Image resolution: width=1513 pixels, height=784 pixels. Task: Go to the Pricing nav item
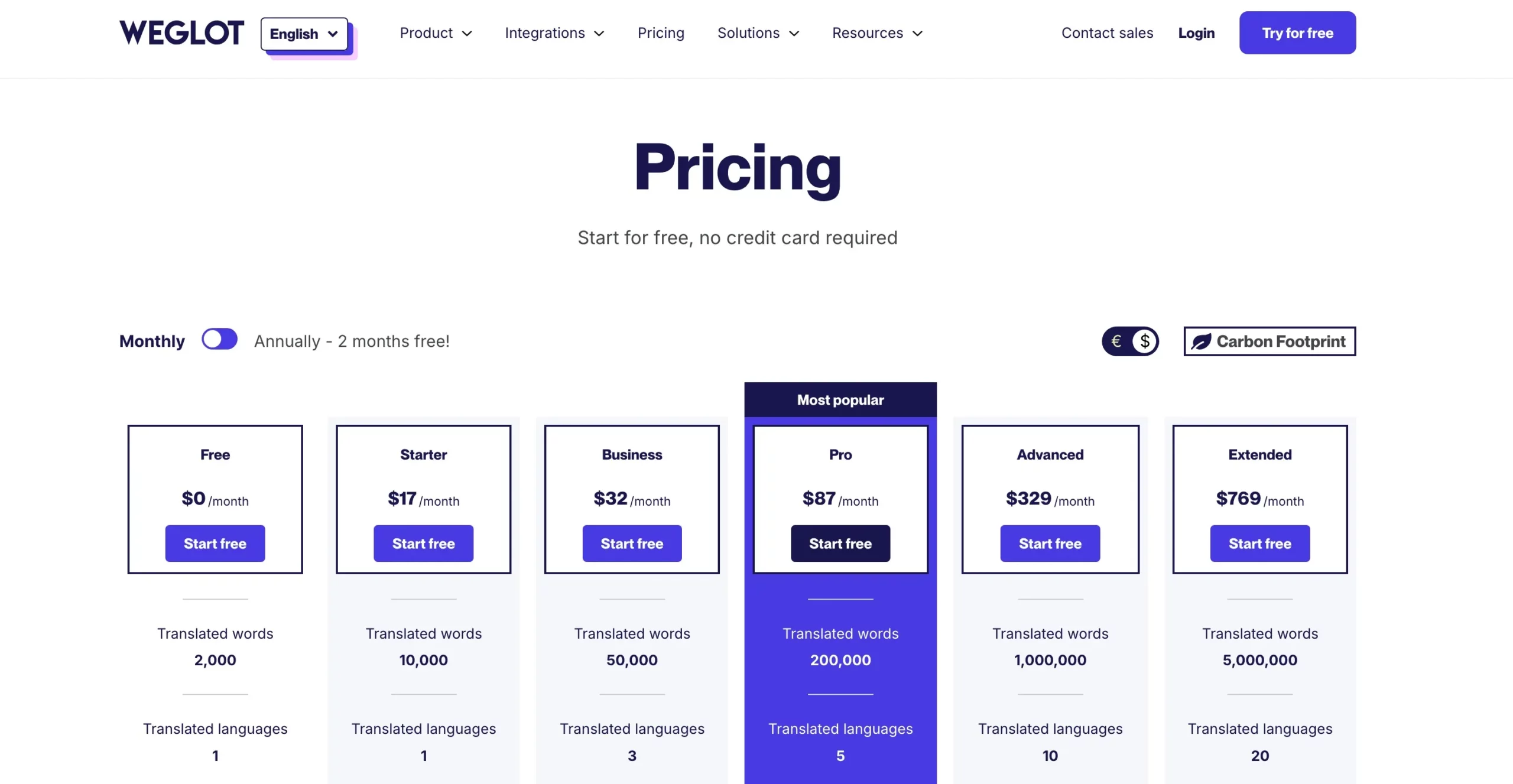coord(661,33)
